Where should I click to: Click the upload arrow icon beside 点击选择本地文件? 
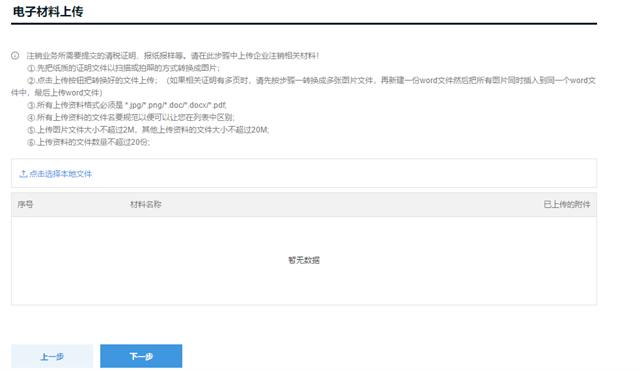23,174
